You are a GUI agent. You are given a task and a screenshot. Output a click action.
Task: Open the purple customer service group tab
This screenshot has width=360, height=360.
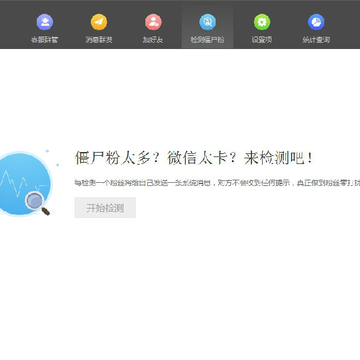(x=45, y=28)
